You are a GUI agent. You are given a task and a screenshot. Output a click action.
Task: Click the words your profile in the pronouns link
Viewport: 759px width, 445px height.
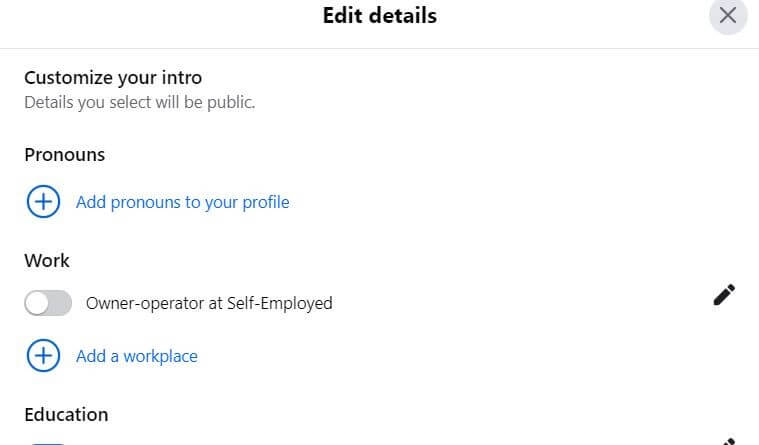pyautogui.click(x=246, y=202)
